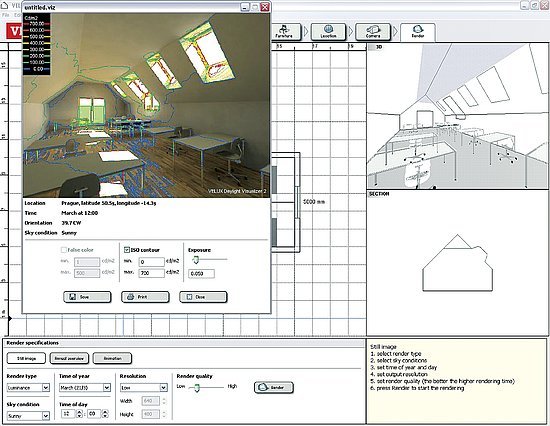Click the 'Prague, latitude' location text
Viewport: 550px width, 426px height.
point(109,203)
